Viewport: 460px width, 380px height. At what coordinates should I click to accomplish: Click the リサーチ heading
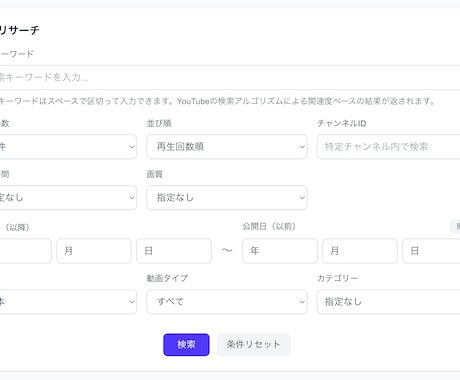point(19,30)
